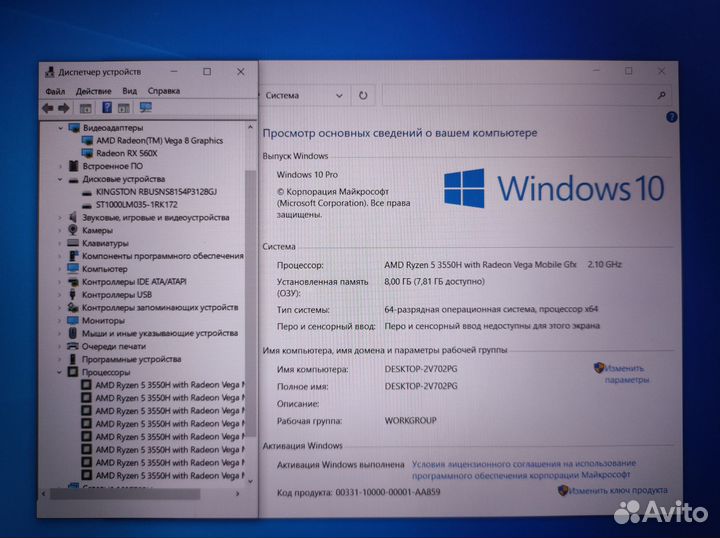Open the address bar history dropdown
Image resolution: width=720 pixels, height=538 pixels.
(339, 95)
